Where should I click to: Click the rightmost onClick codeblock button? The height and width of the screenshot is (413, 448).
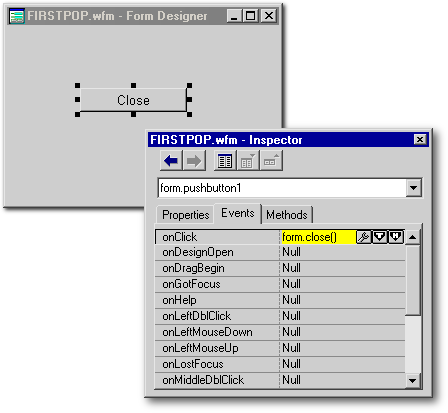[396, 237]
